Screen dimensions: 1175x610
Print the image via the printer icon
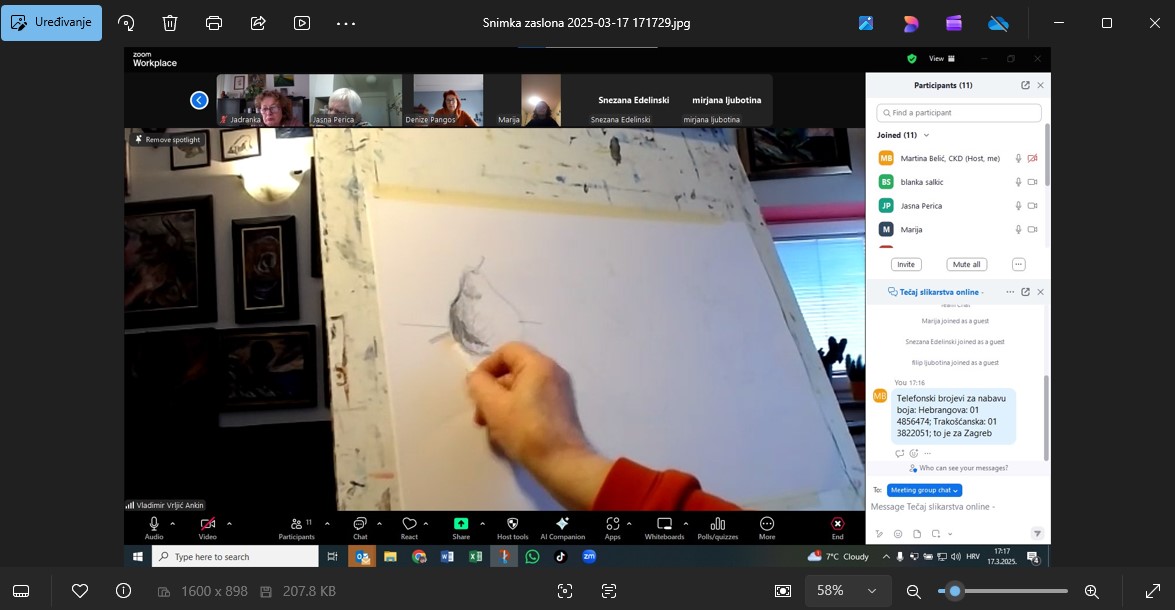213,23
